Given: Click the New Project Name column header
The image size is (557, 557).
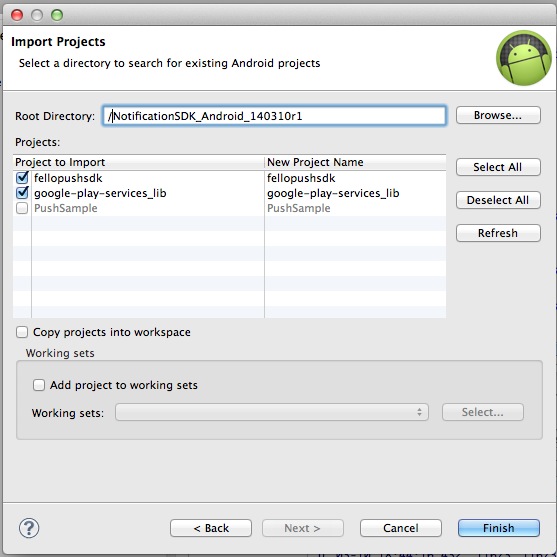Looking at the screenshot, I should [355, 162].
